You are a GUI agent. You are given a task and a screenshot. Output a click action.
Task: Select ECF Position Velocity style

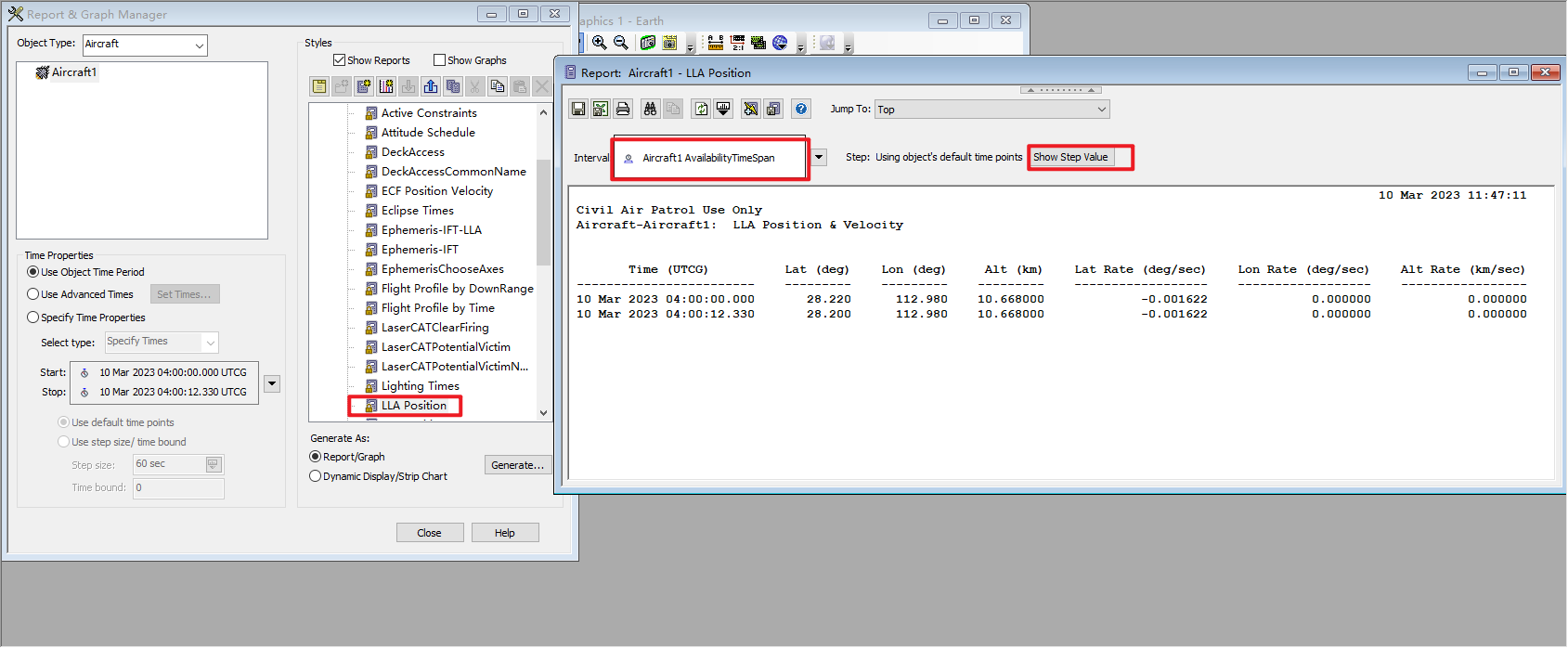pyautogui.click(x=429, y=191)
